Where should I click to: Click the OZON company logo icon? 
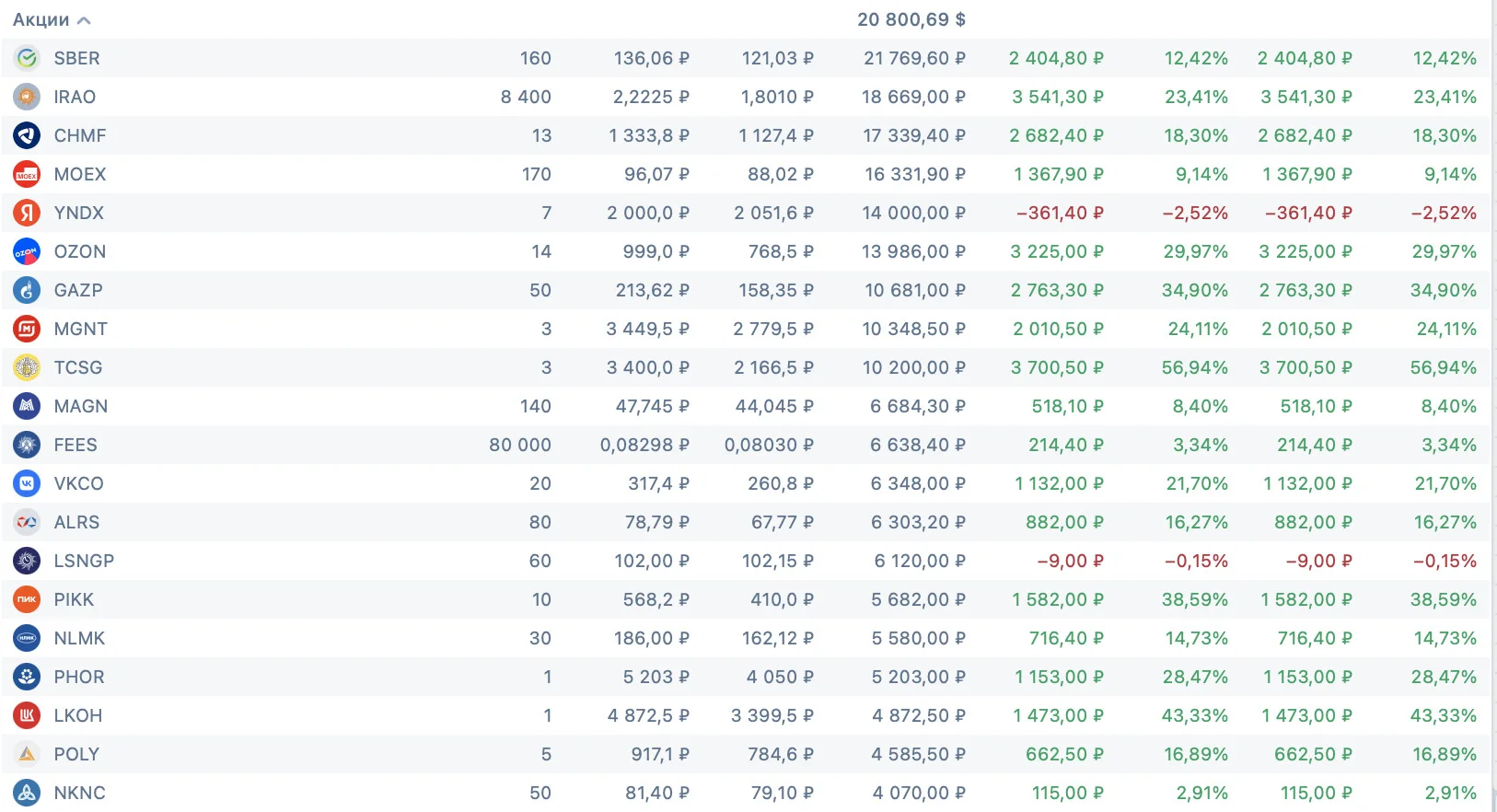(27, 251)
